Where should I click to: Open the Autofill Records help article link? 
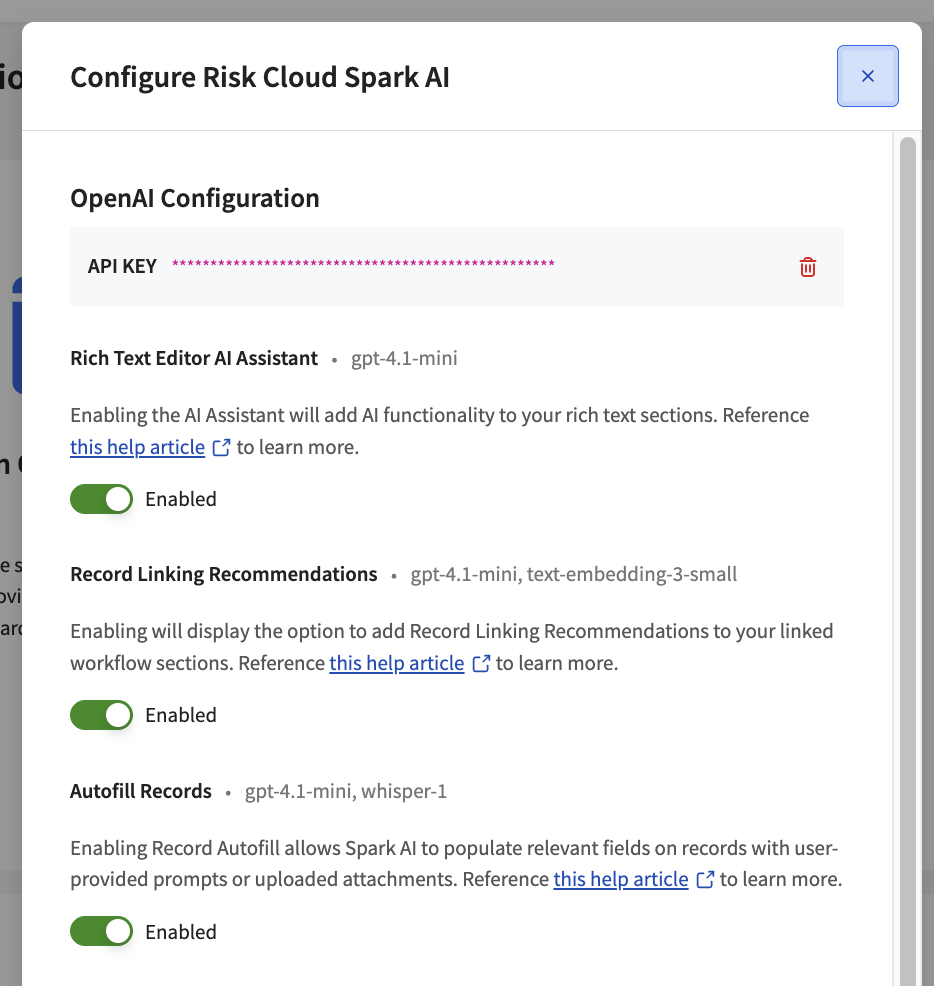point(621,880)
